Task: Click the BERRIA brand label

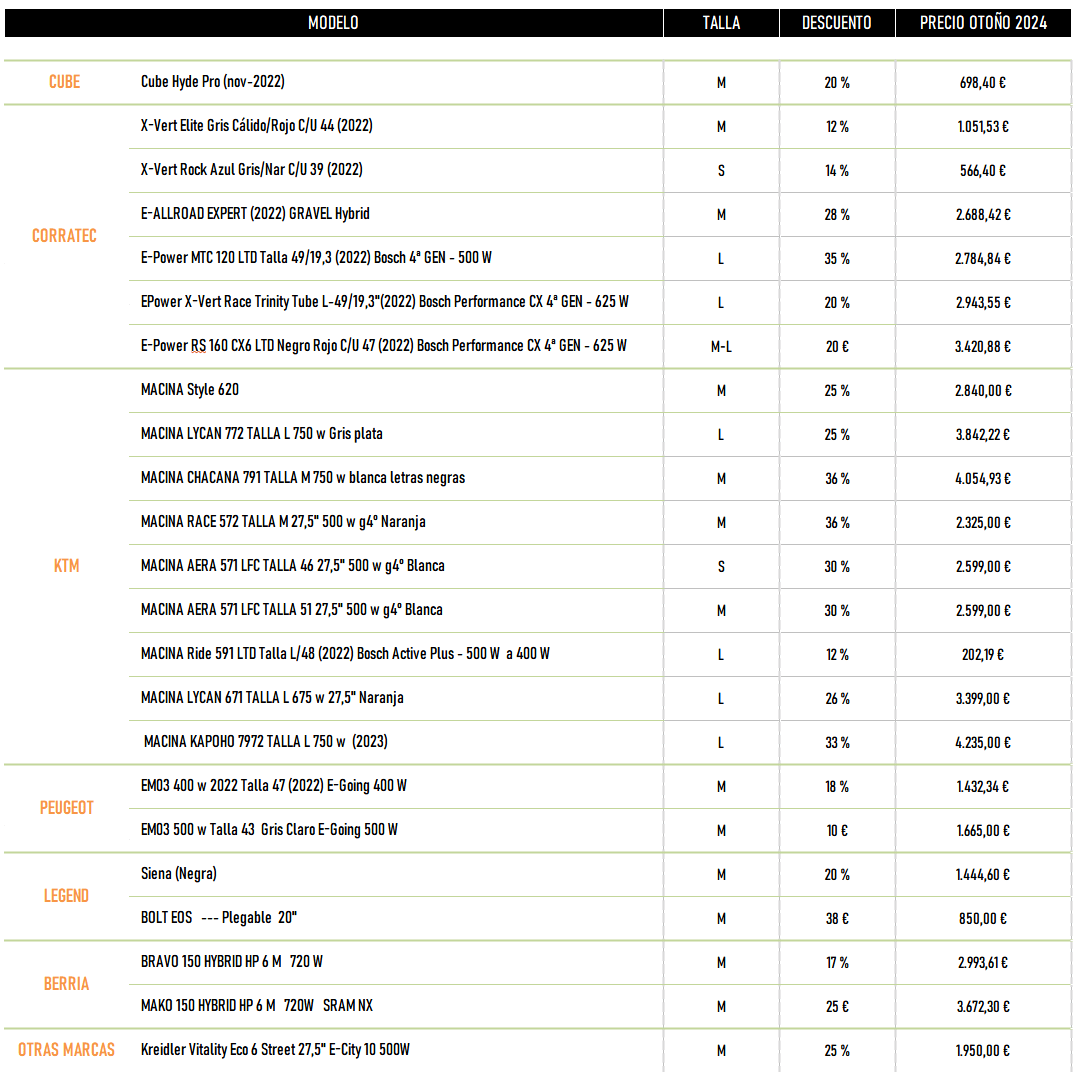Action: [66, 984]
